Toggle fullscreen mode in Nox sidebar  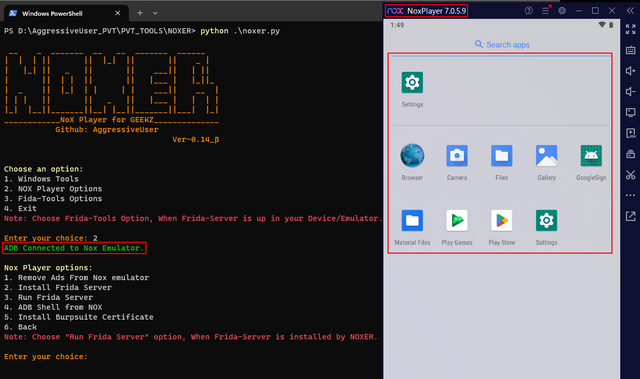[x=631, y=29]
